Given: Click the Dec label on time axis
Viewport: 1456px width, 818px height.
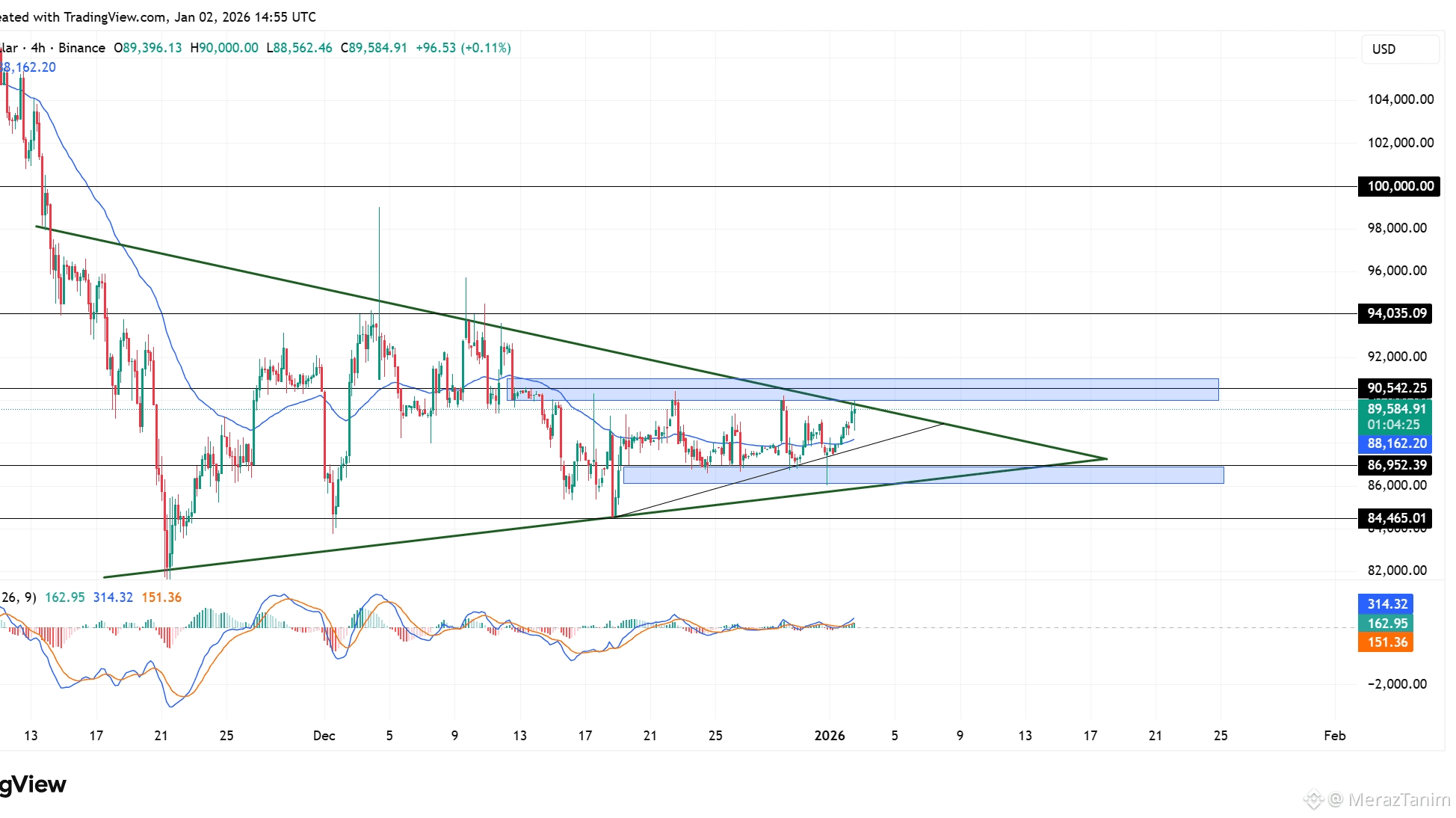Looking at the screenshot, I should (x=324, y=736).
